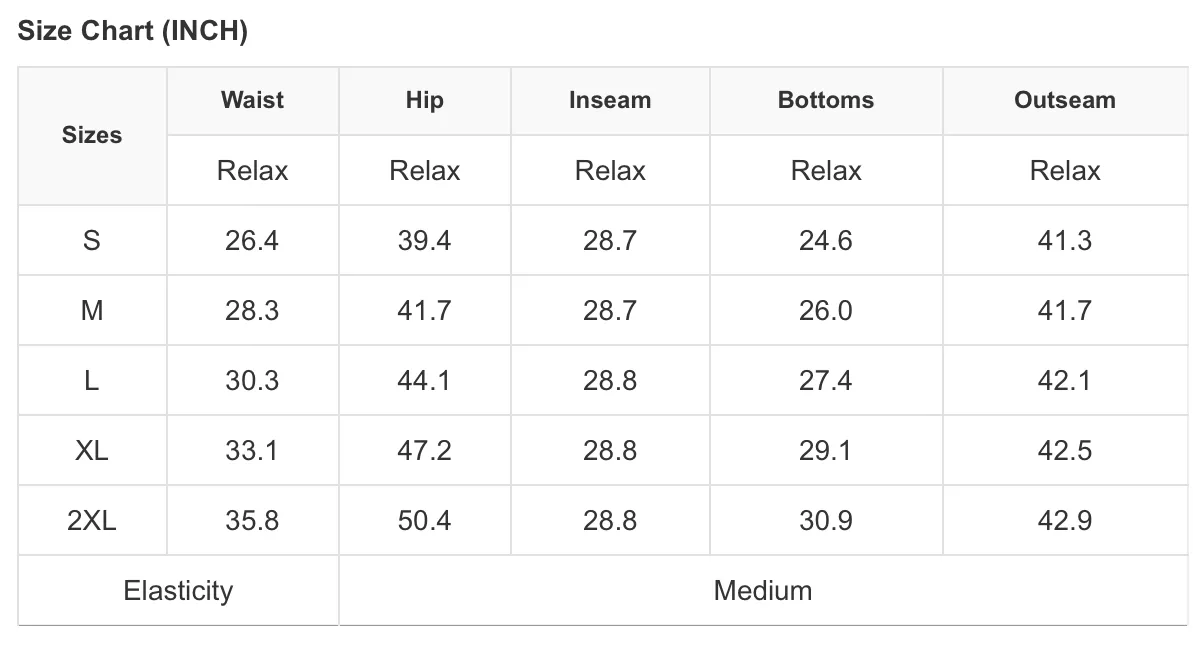
Task: Select the Waist column header
Action: [x=252, y=100]
